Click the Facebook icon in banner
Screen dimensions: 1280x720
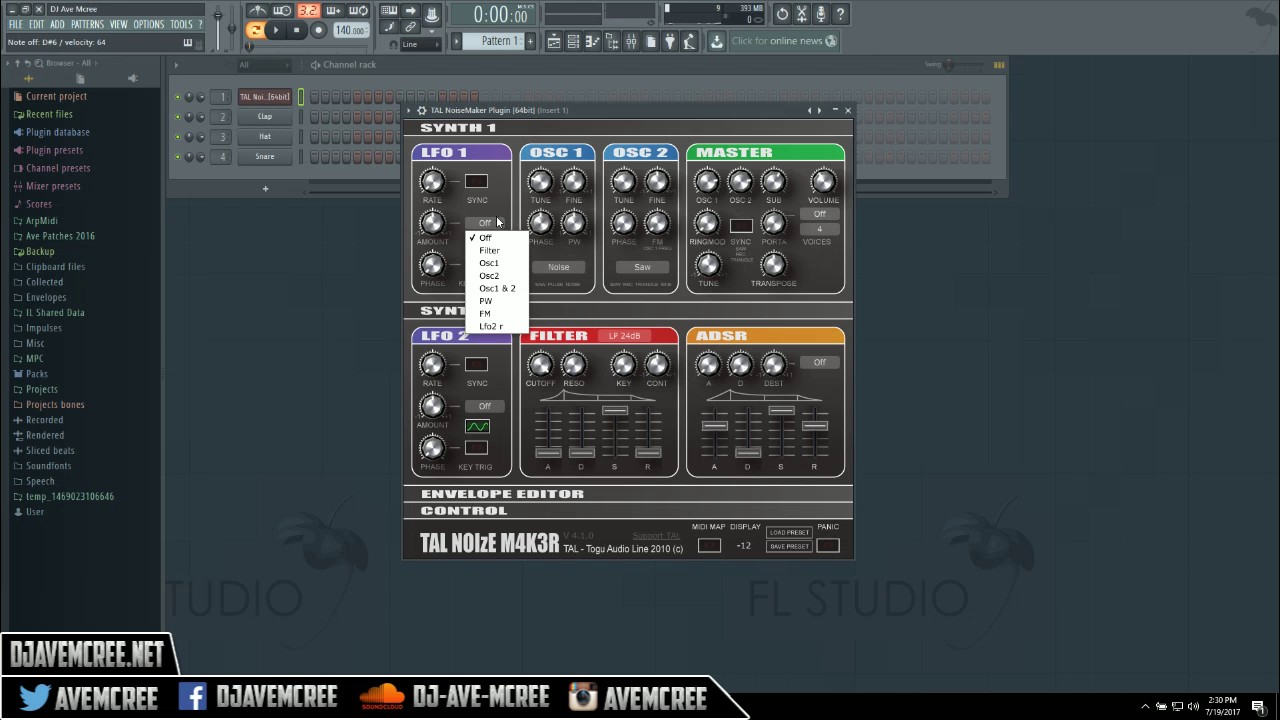pos(192,697)
